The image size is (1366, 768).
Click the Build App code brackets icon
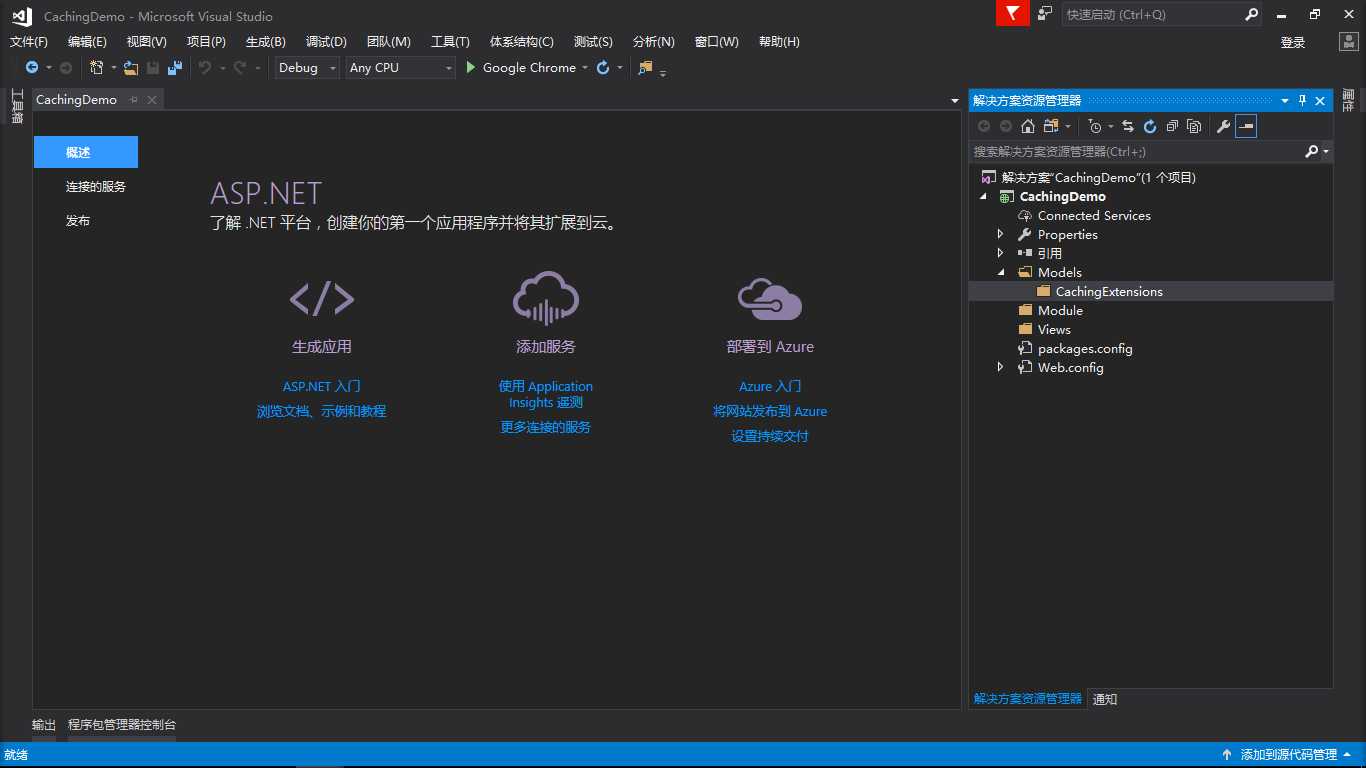pyautogui.click(x=322, y=298)
